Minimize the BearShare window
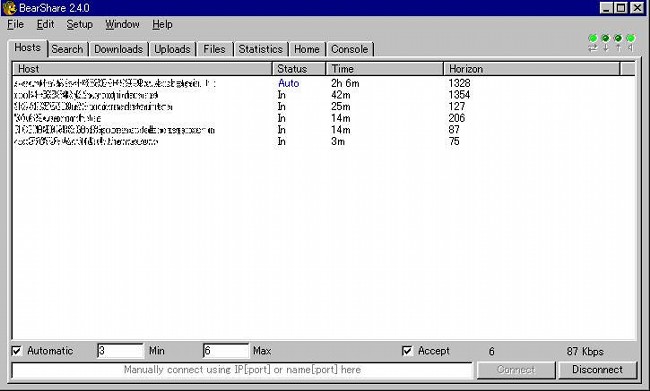The height and width of the screenshot is (391, 650). tap(606, 8)
